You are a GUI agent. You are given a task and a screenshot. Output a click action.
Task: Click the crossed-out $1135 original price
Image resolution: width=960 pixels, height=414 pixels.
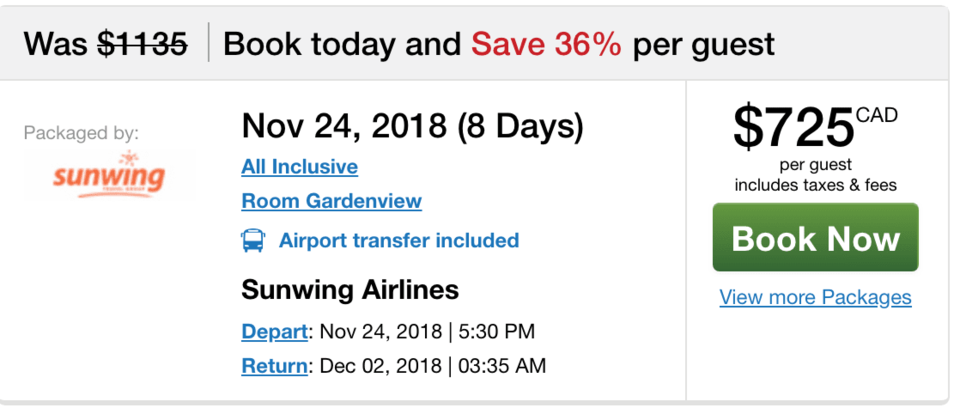pos(143,44)
